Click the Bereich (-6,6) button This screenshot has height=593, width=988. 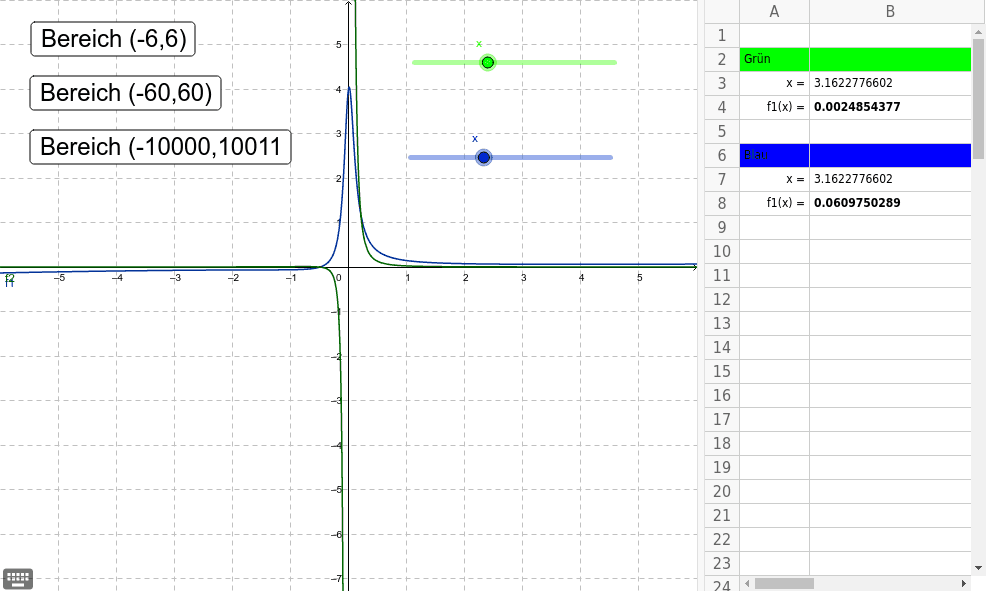(113, 39)
